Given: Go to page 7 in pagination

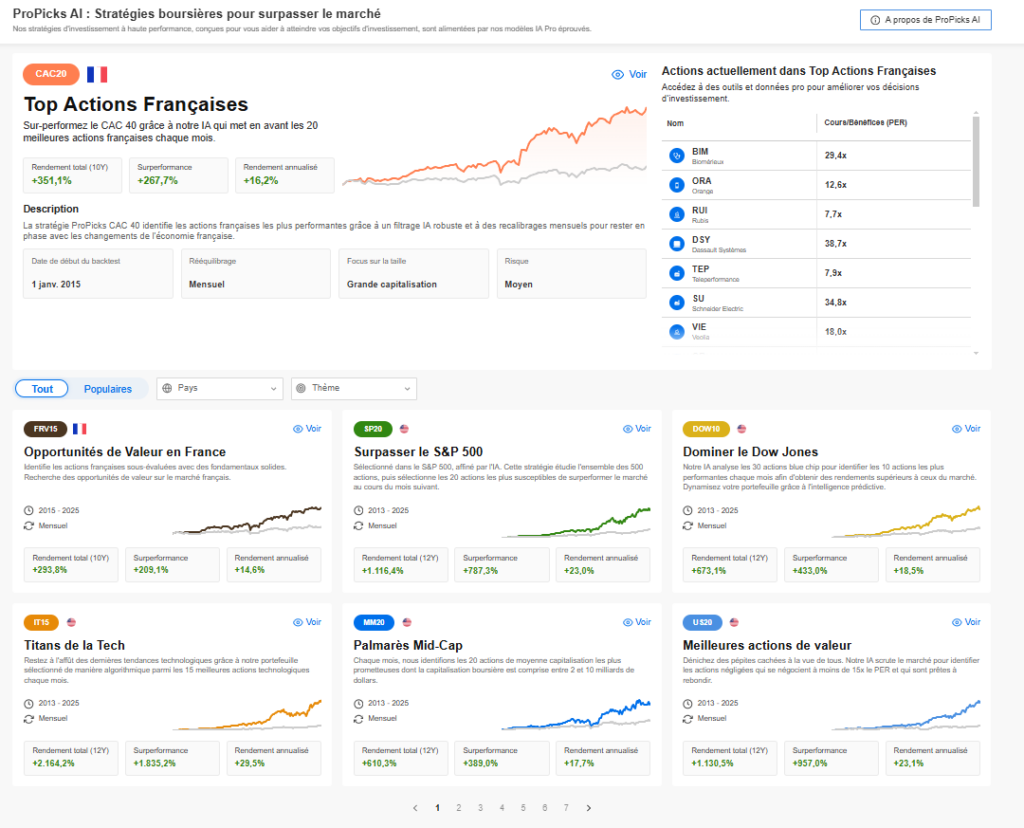Looking at the screenshot, I should pos(566,808).
